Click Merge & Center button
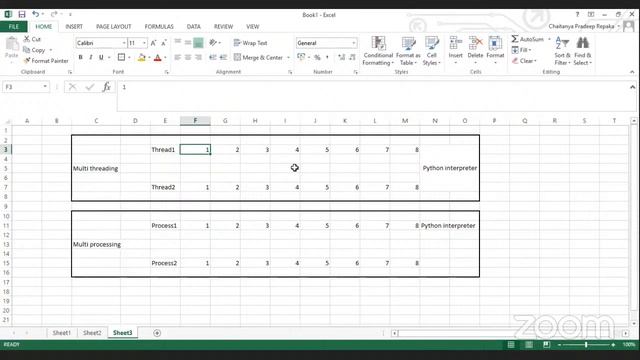Viewport: 640px width, 360px height. 258,58
